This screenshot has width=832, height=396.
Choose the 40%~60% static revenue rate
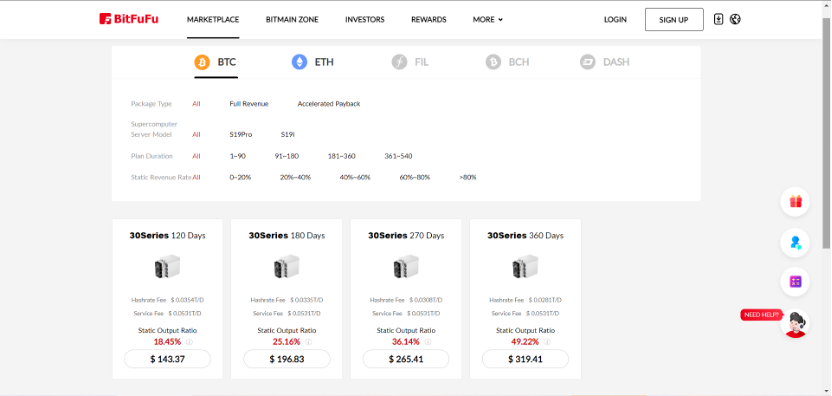[355, 177]
